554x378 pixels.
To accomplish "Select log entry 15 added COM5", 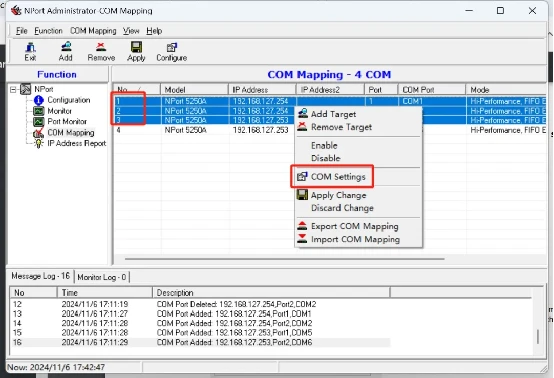I will click(x=200, y=333).
